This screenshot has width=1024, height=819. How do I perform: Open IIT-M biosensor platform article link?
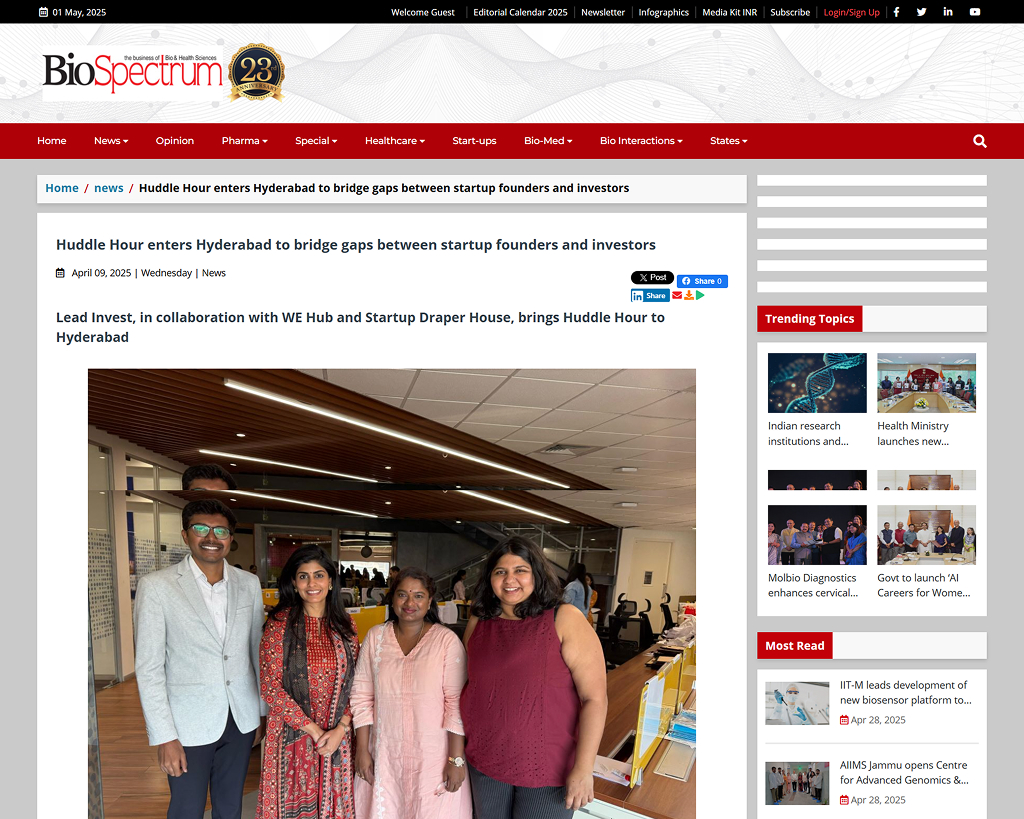pos(906,692)
